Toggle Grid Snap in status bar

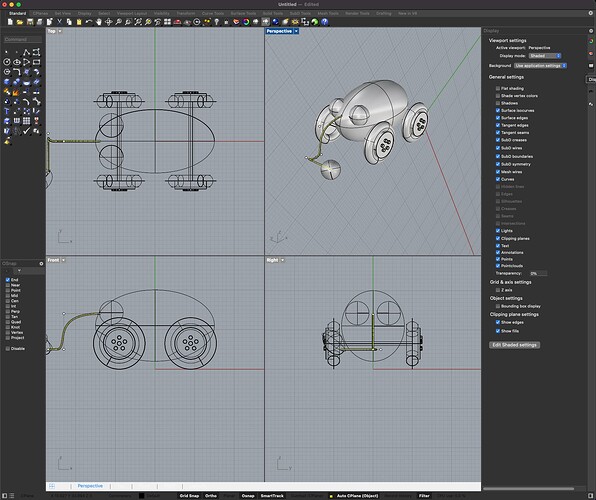pos(189,496)
